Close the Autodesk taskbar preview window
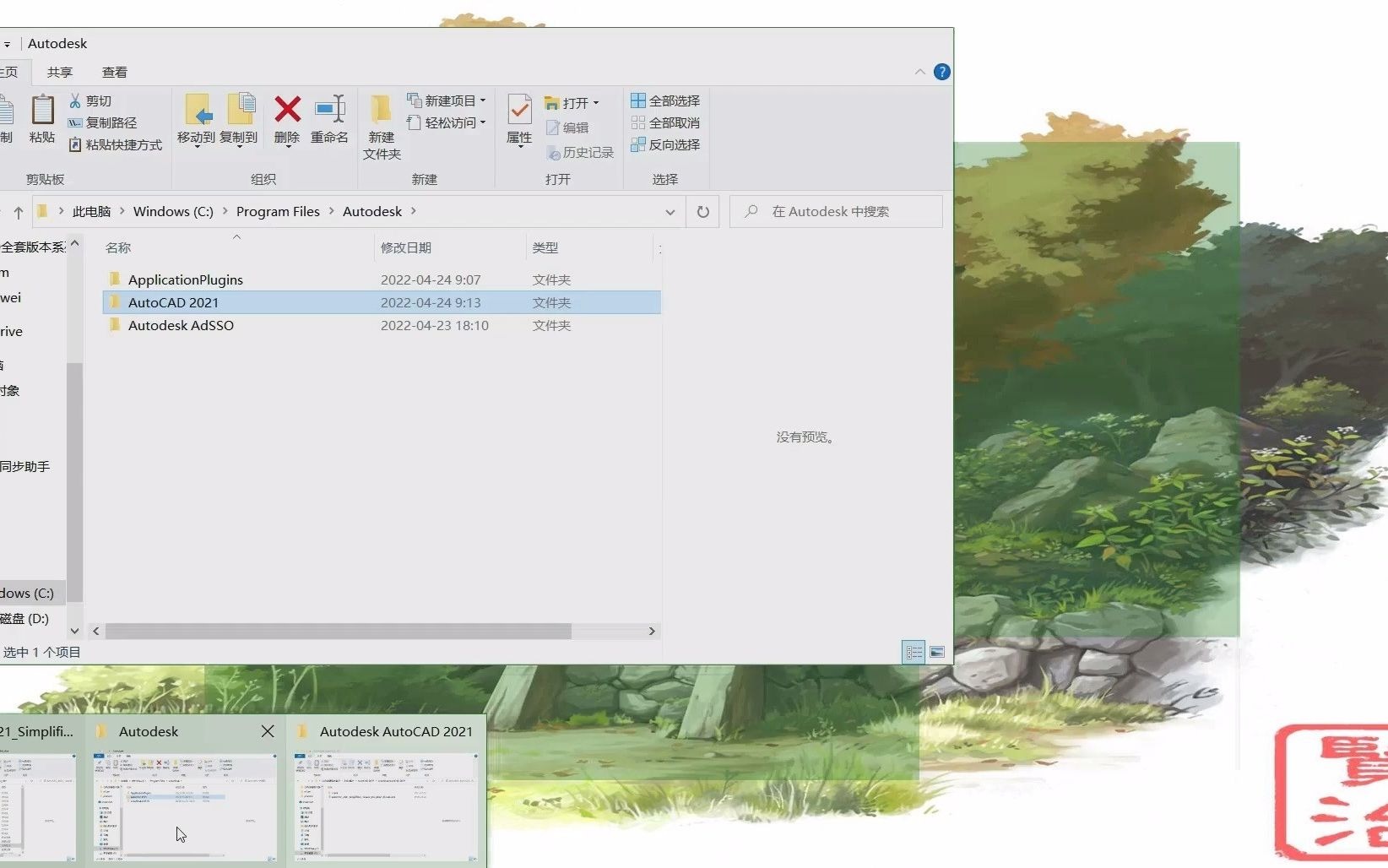The height and width of the screenshot is (868, 1388). click(268, 731)
